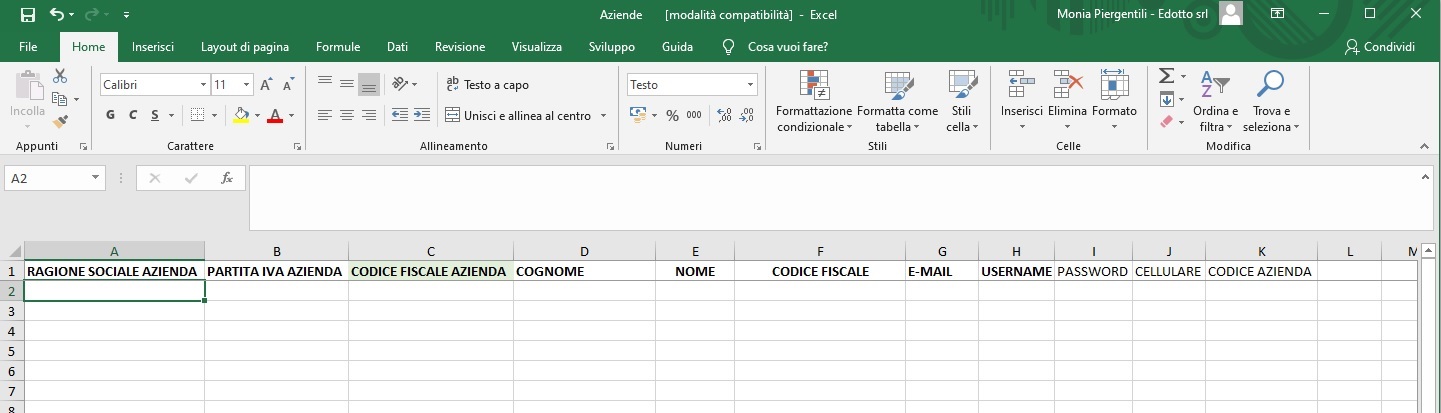Expand the number format dropdown showing Testo
The image size is (1441, 413).
(750, 85)
